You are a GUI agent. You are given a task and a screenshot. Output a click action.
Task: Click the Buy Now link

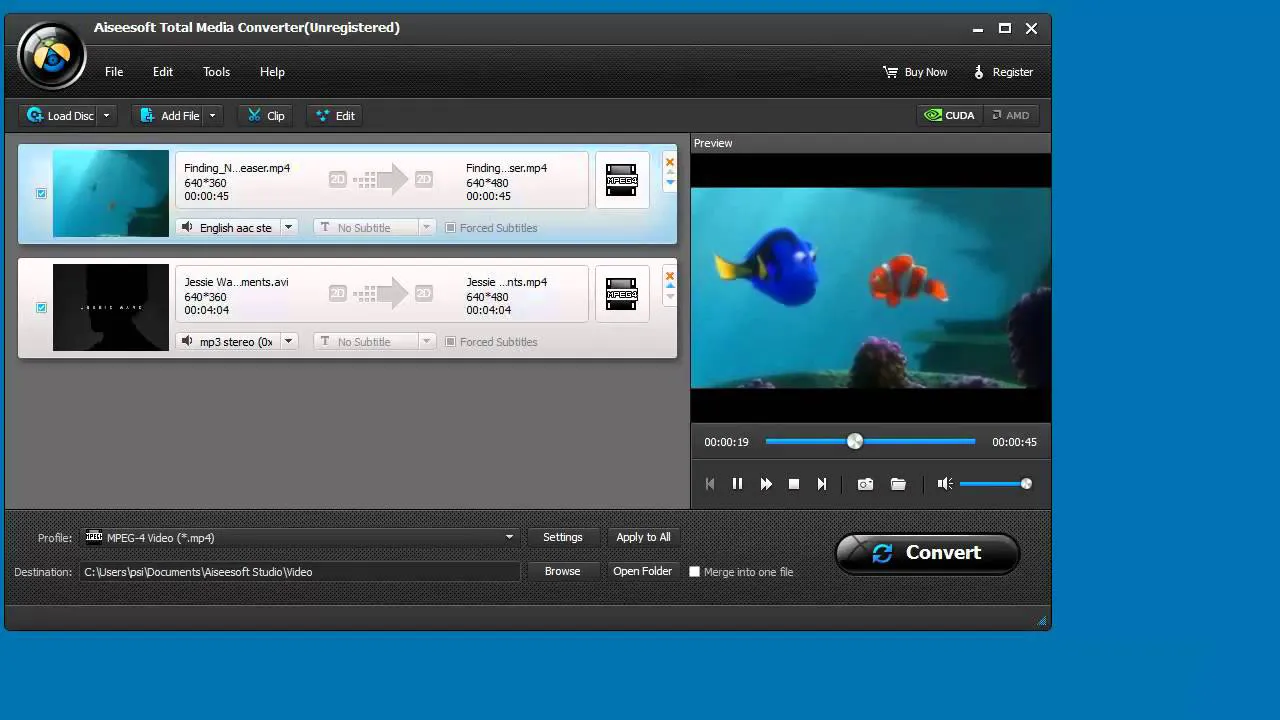tap(915, 72)
